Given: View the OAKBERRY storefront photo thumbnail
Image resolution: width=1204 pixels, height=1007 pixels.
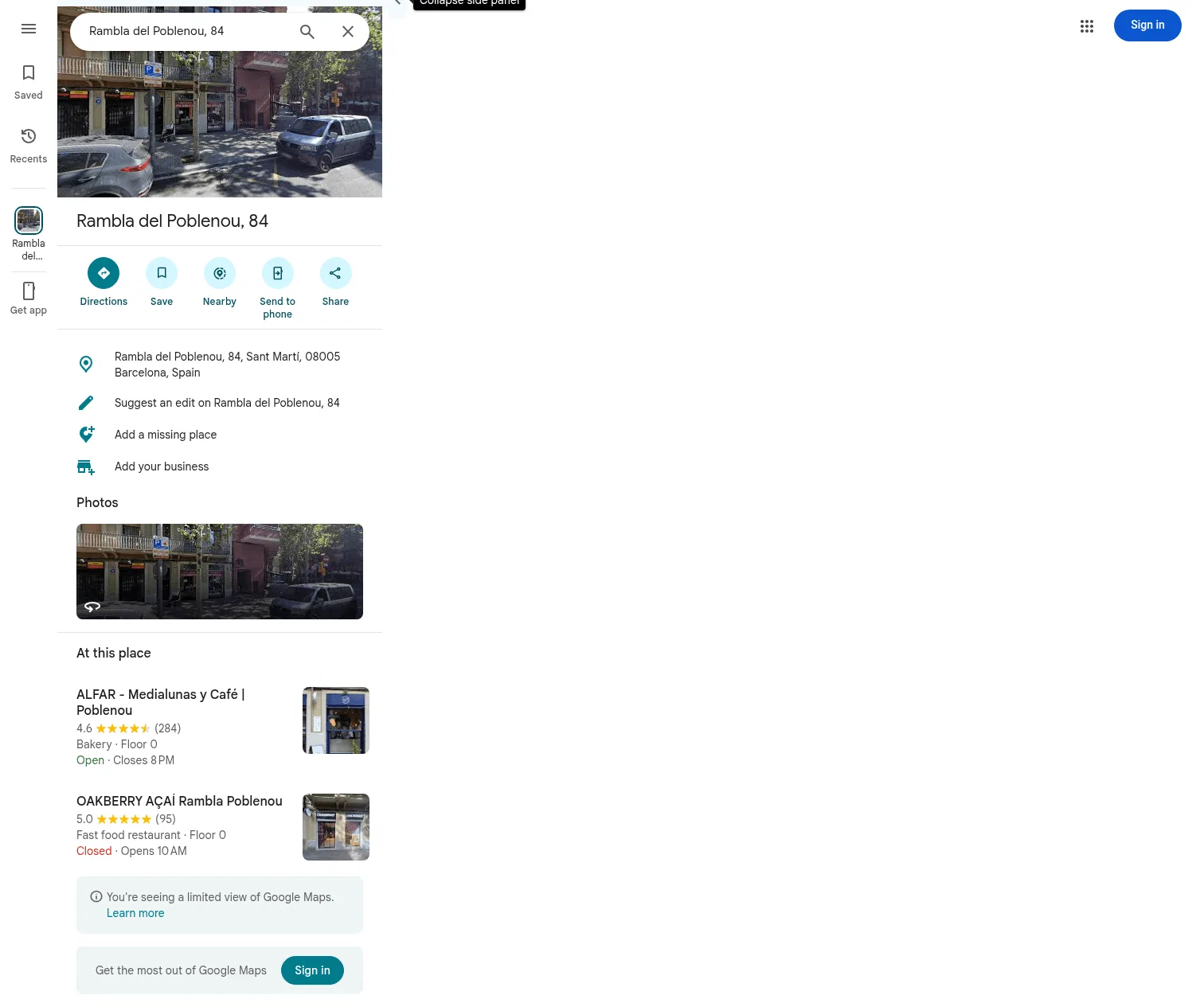Looking at the screenshot, I should click(336, 827).
